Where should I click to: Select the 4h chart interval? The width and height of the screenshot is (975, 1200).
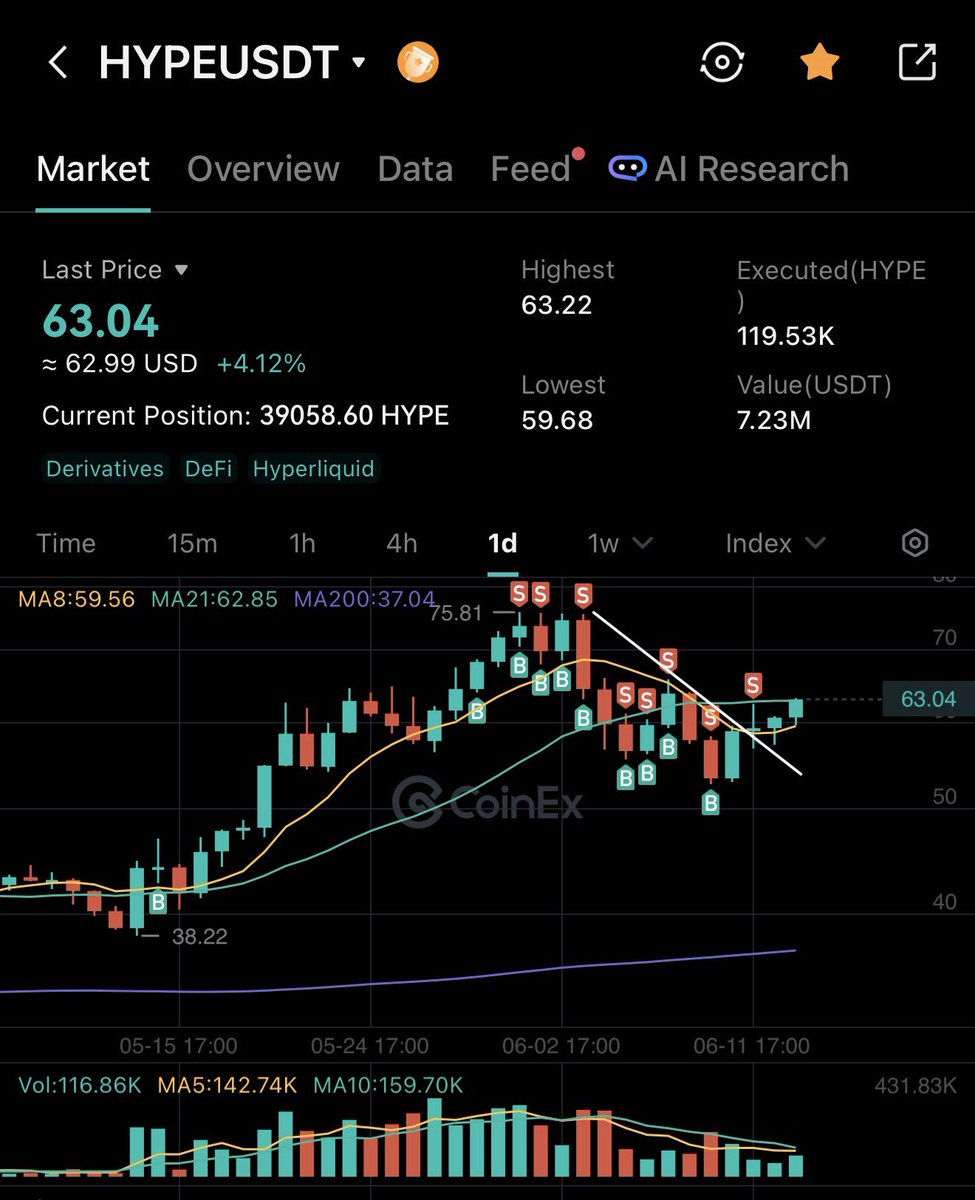tap(402, 543)
